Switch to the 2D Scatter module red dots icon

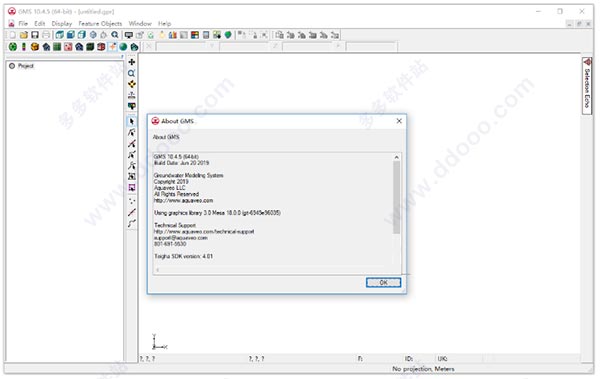pyautogui.click(x=68, y=47)
